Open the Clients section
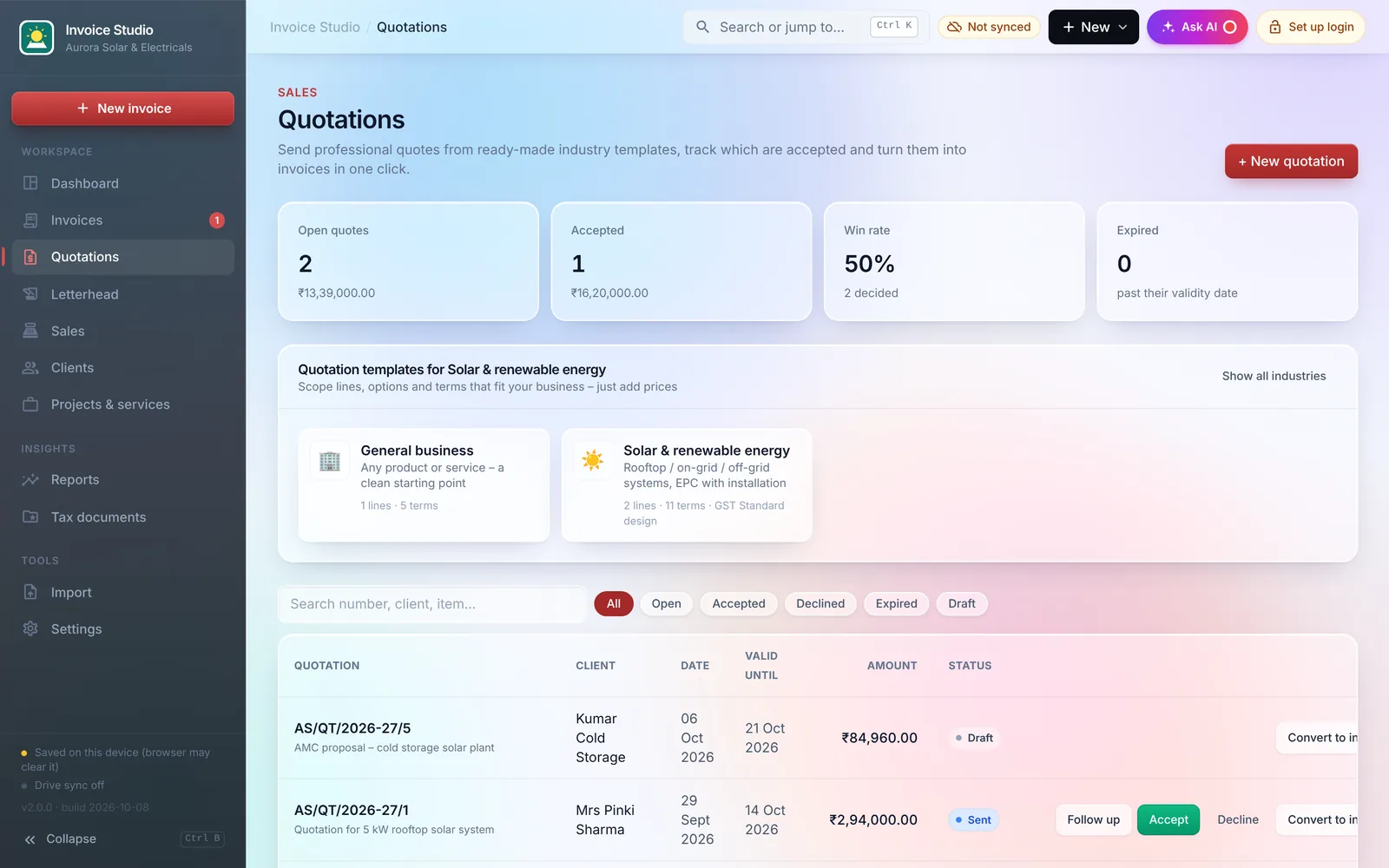Viewport: 1389px width, 868px height. pos(122,368)
